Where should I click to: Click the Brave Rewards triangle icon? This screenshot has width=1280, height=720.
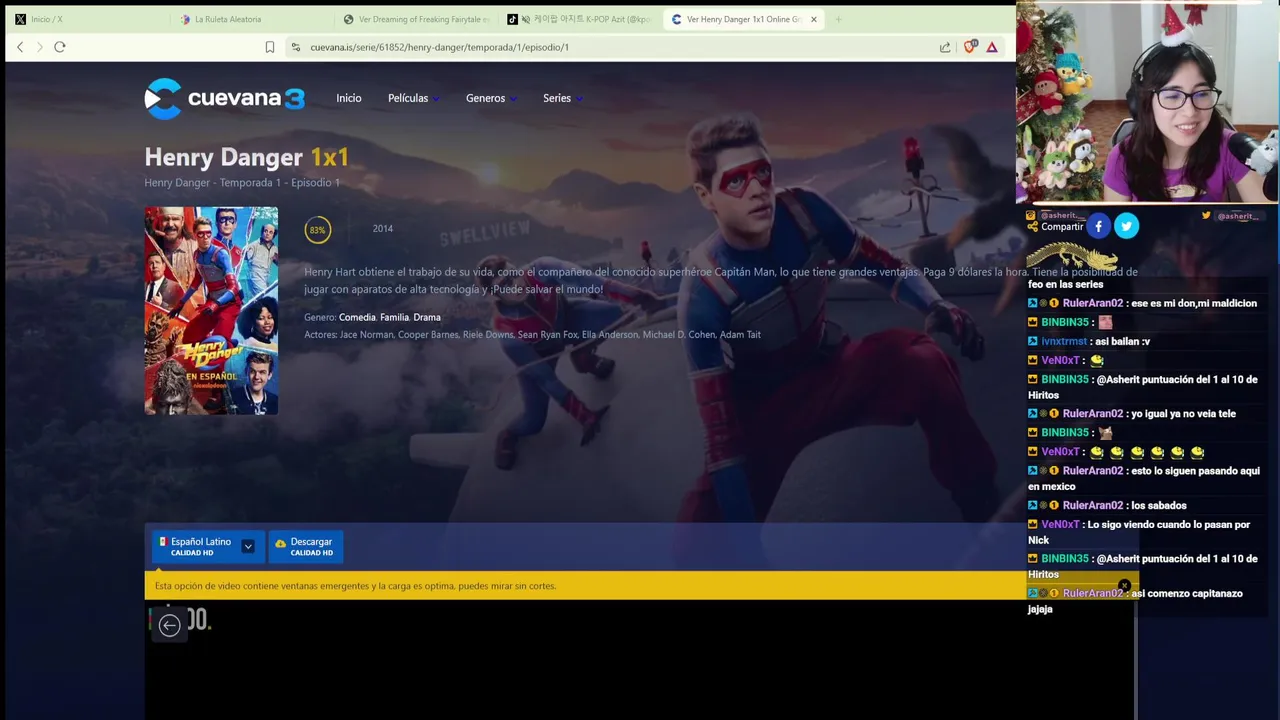point(992,47)
